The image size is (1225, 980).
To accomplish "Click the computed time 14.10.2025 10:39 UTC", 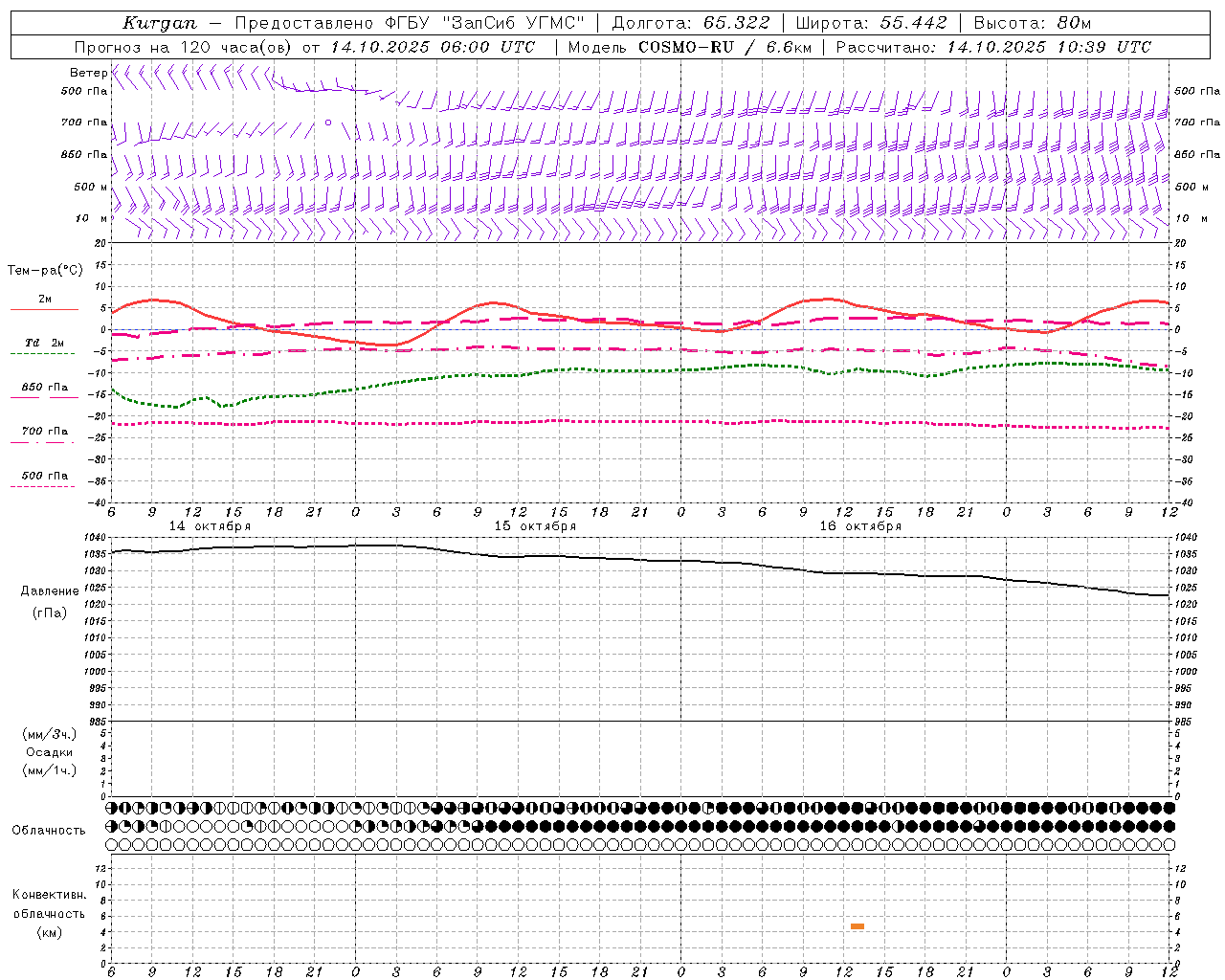I will pos(1049,47).
